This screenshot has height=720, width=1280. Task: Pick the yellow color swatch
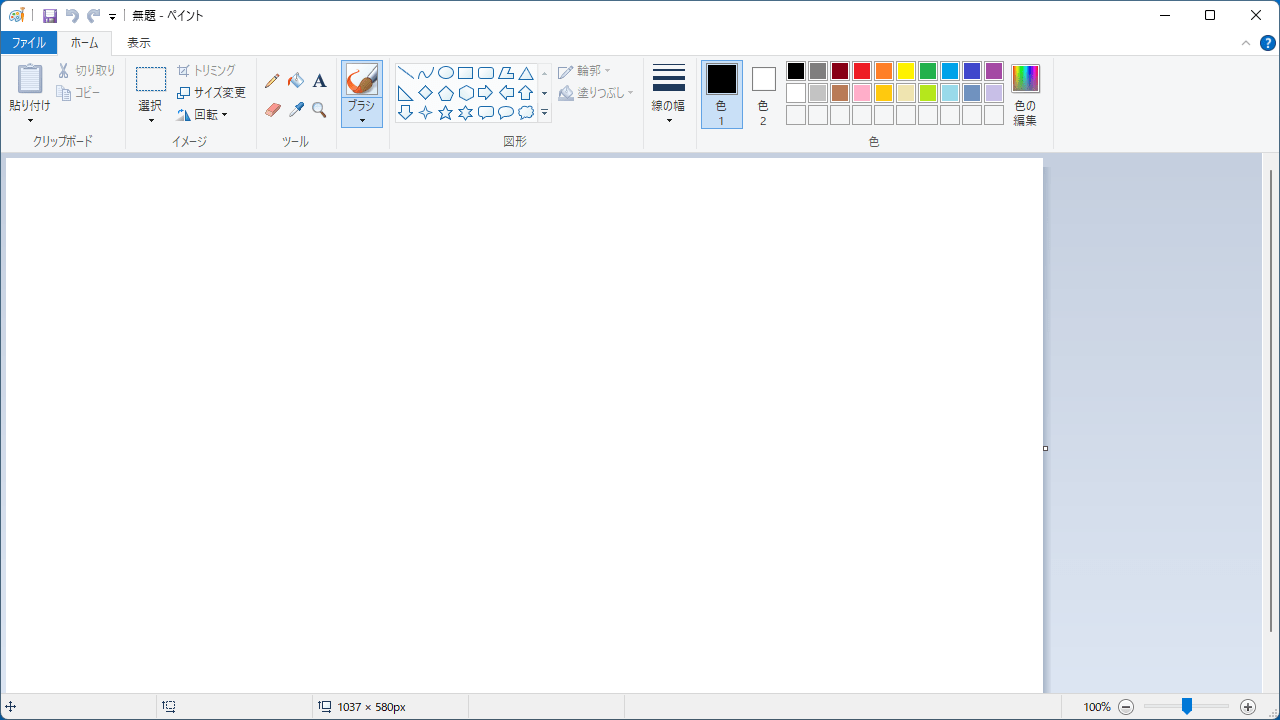tap(906, 71)
